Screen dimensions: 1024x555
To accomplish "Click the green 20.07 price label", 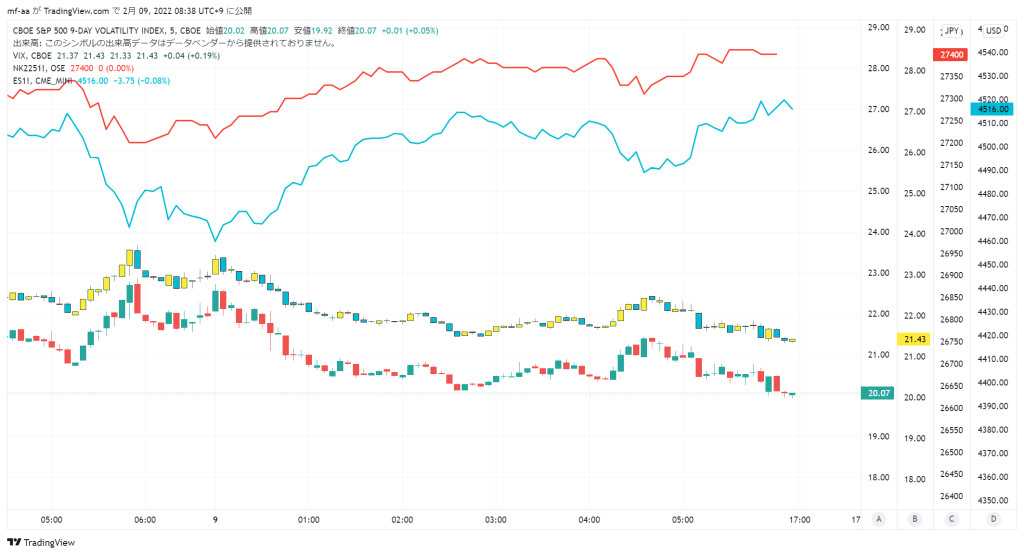I will [x=878, y=393].
